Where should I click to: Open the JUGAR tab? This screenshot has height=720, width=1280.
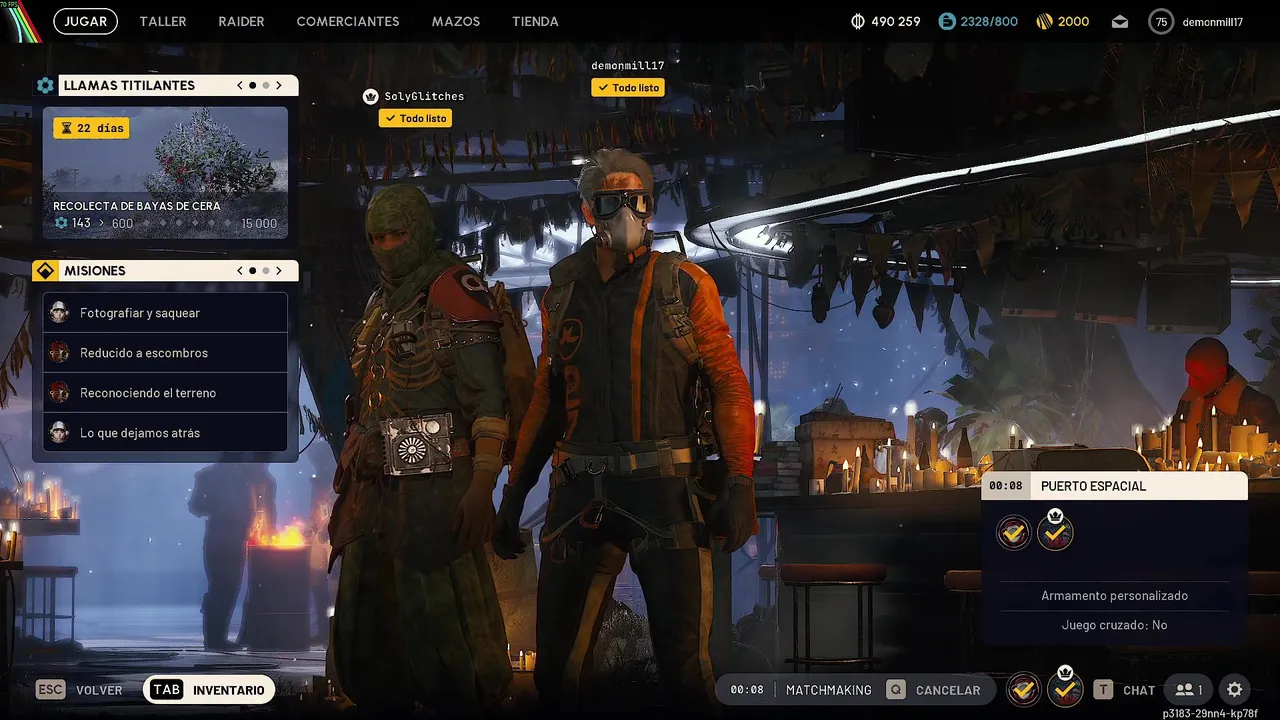[85, 21]
